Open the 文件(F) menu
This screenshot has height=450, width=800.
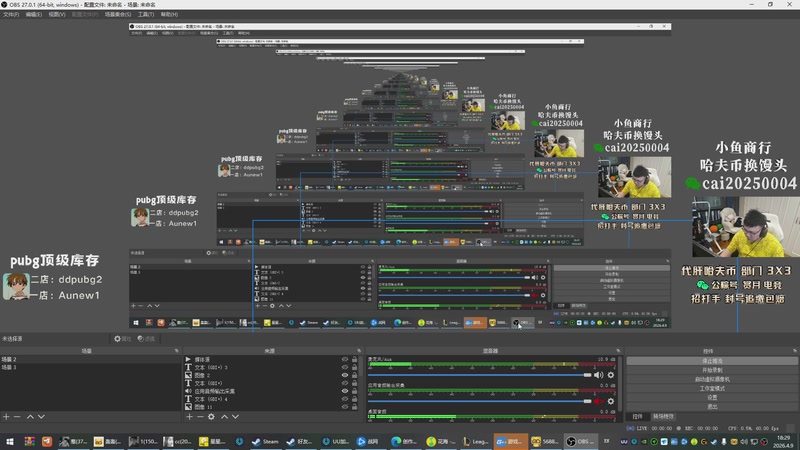pos(11,15)
